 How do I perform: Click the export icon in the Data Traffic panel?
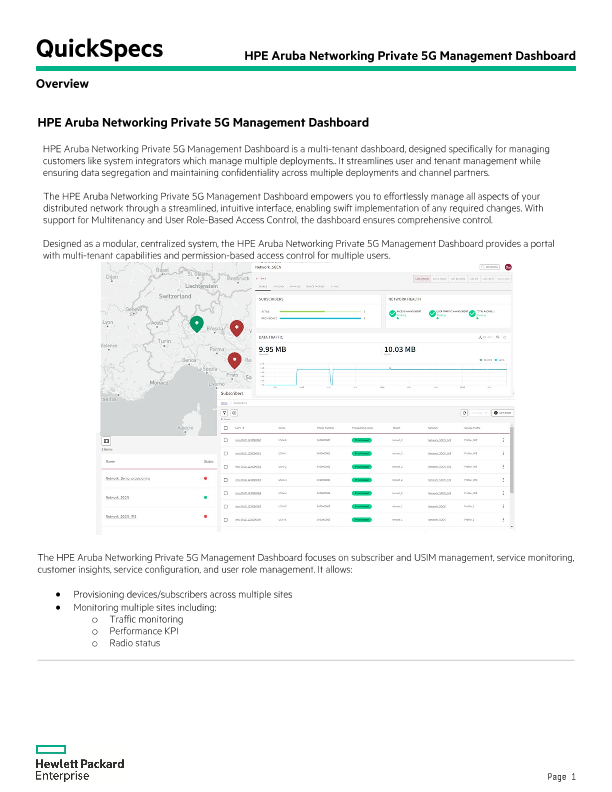pyautogui.click(x=480, y=337)
